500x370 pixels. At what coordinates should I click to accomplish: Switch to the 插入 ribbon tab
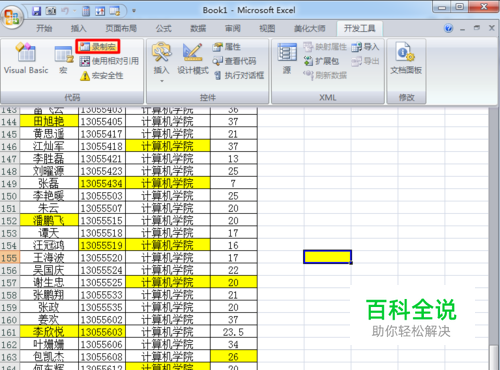tap(79, 28)
